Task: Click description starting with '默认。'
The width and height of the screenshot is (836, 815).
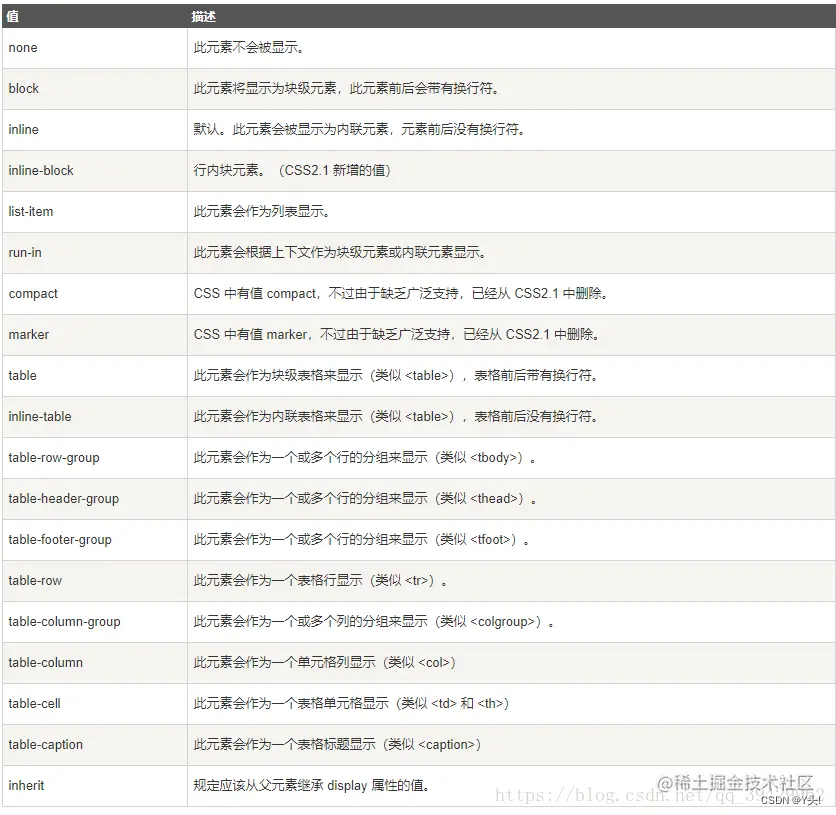Action: [x=360, y=130]
